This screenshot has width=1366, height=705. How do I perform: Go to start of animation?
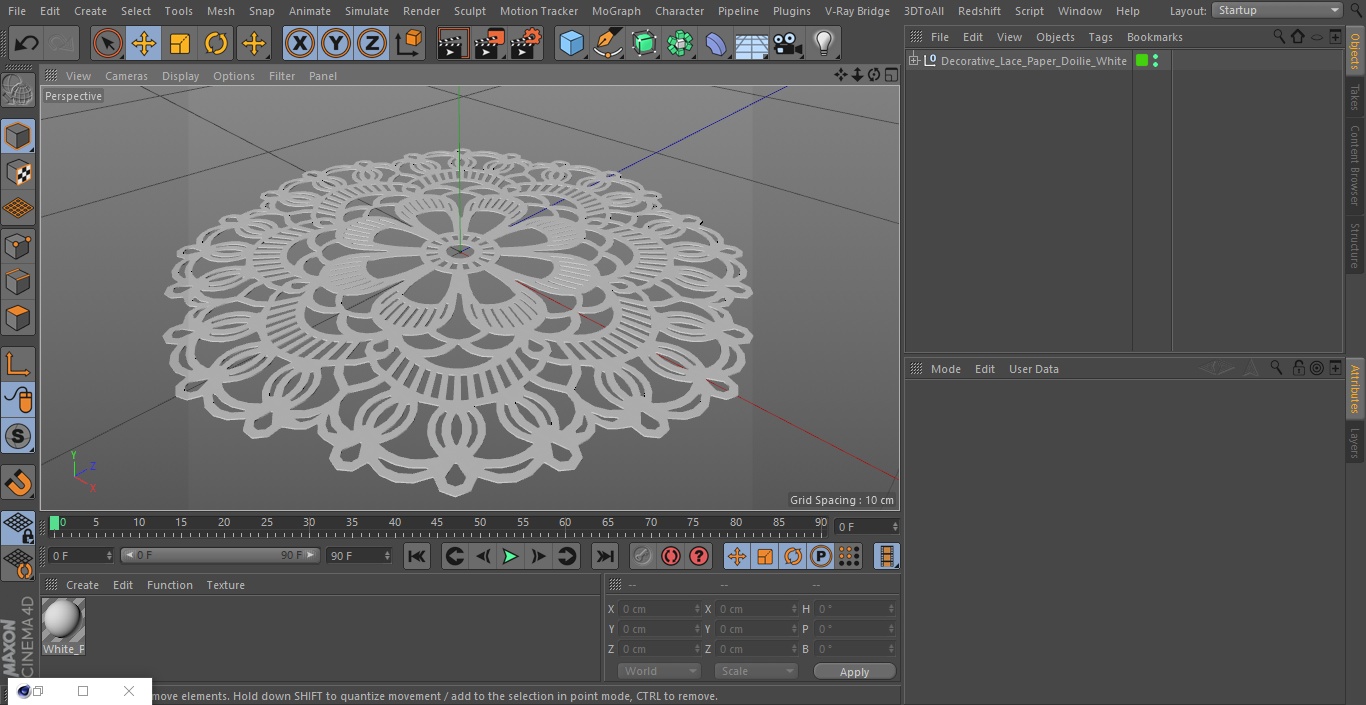417,556
